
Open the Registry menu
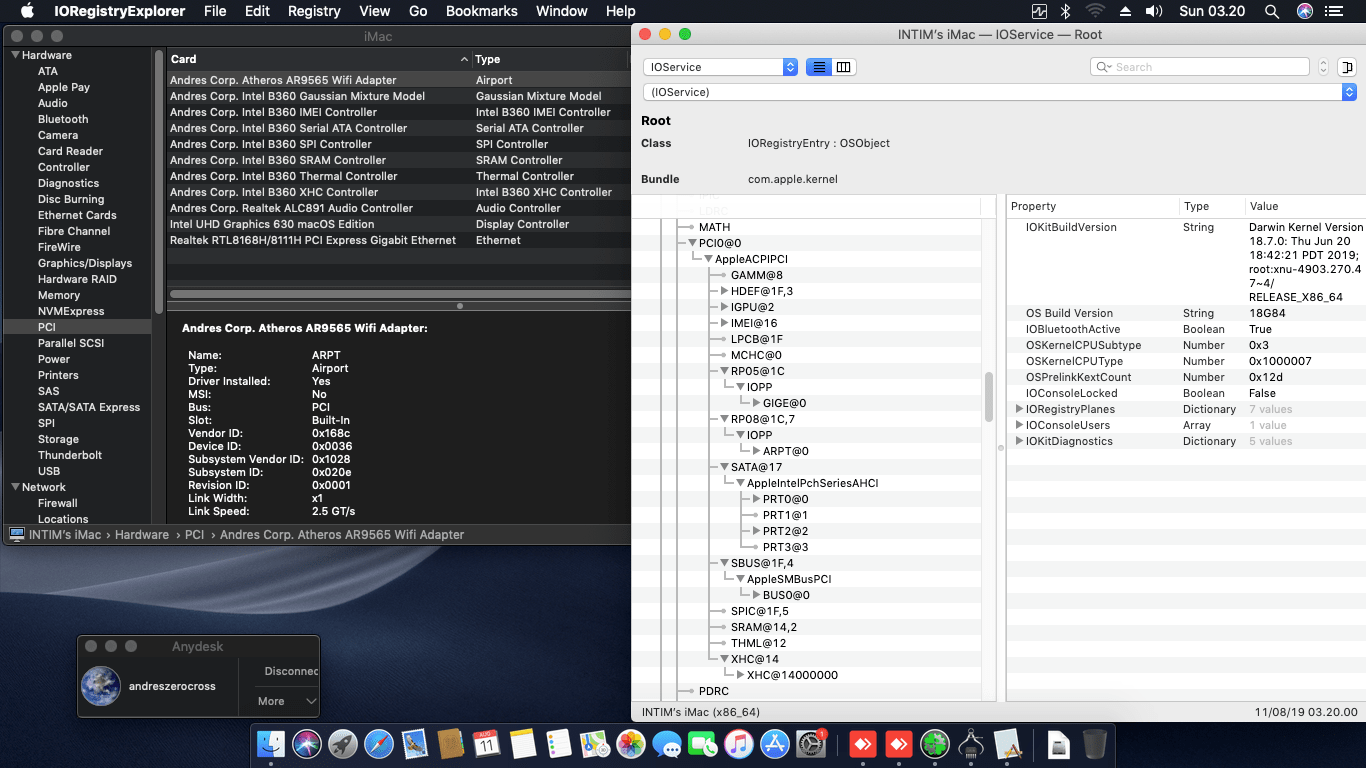pos(314,11)
